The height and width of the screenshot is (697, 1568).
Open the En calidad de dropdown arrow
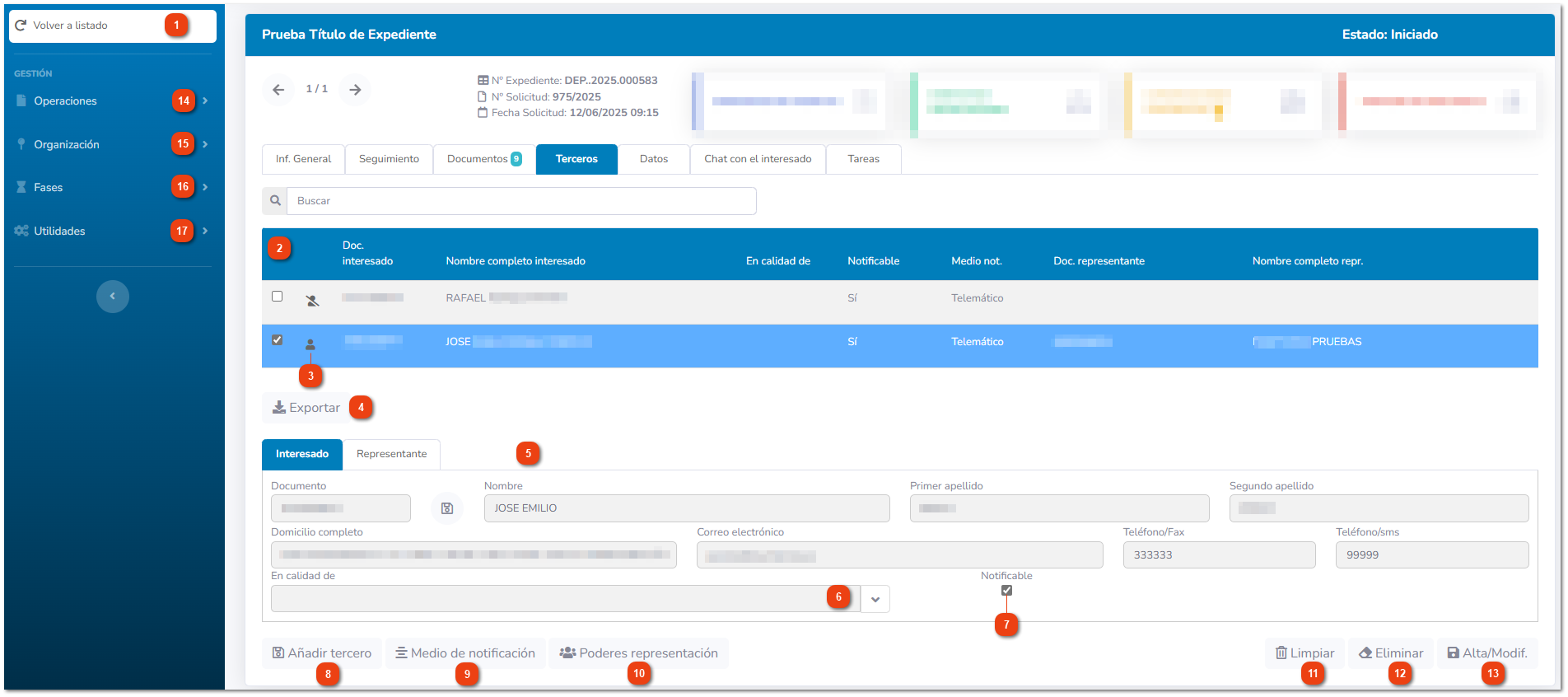[x=875, y=599]
